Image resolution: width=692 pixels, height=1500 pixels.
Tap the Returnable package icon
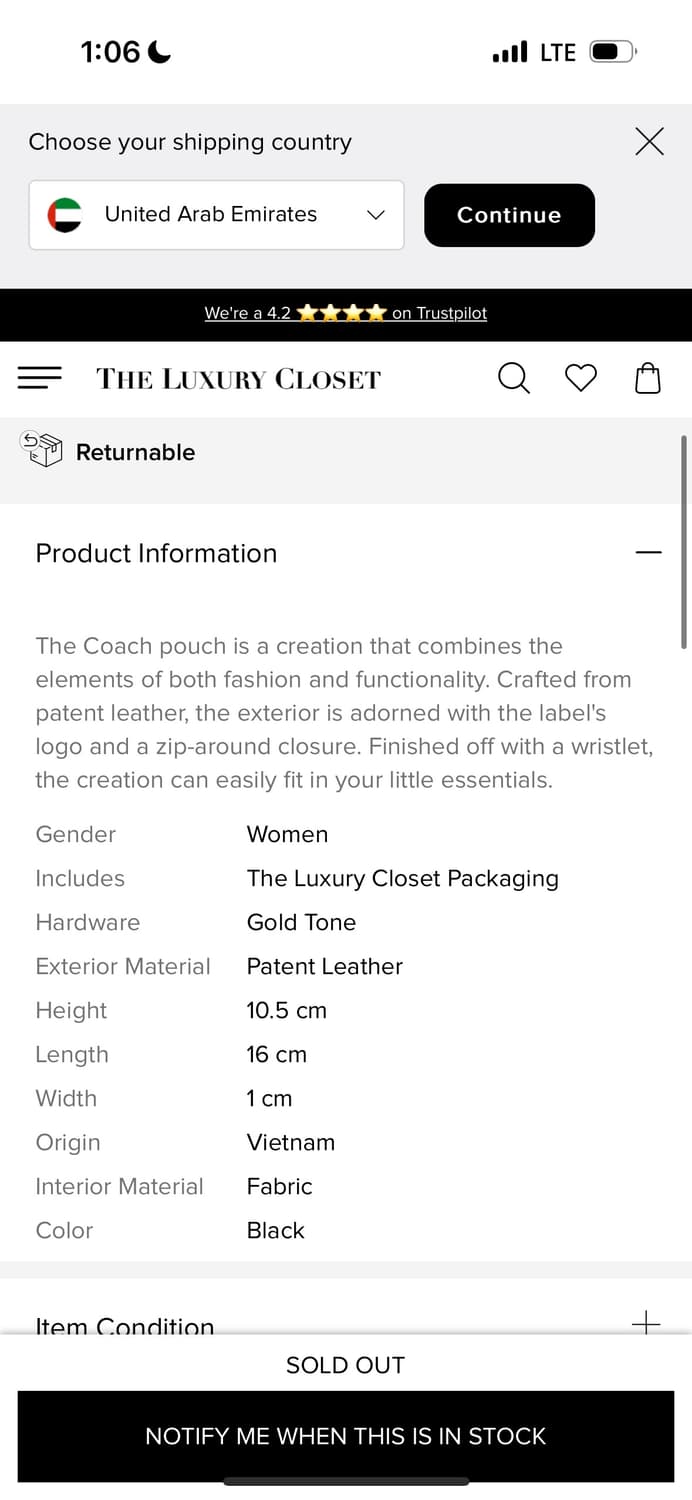pos(41,450)
